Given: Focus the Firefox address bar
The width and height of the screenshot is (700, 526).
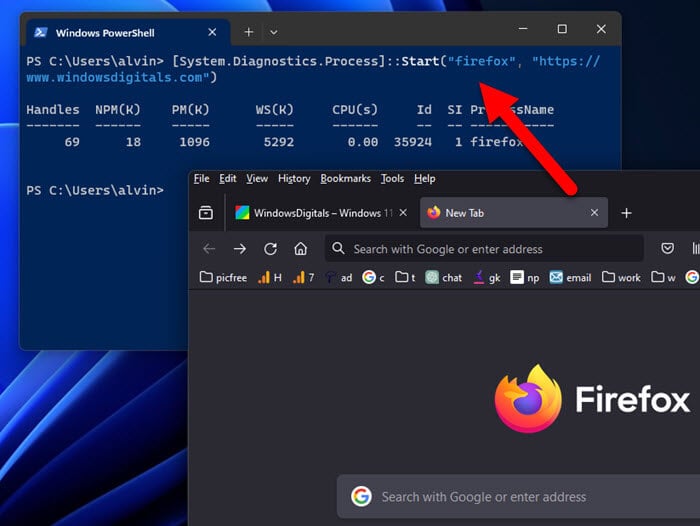Looking at the screenshot, I should 484,248.
